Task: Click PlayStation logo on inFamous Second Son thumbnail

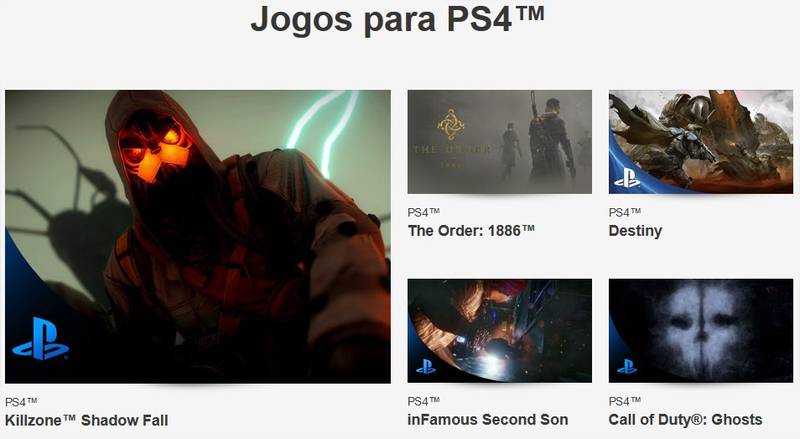Action: [x=426, y=367]
